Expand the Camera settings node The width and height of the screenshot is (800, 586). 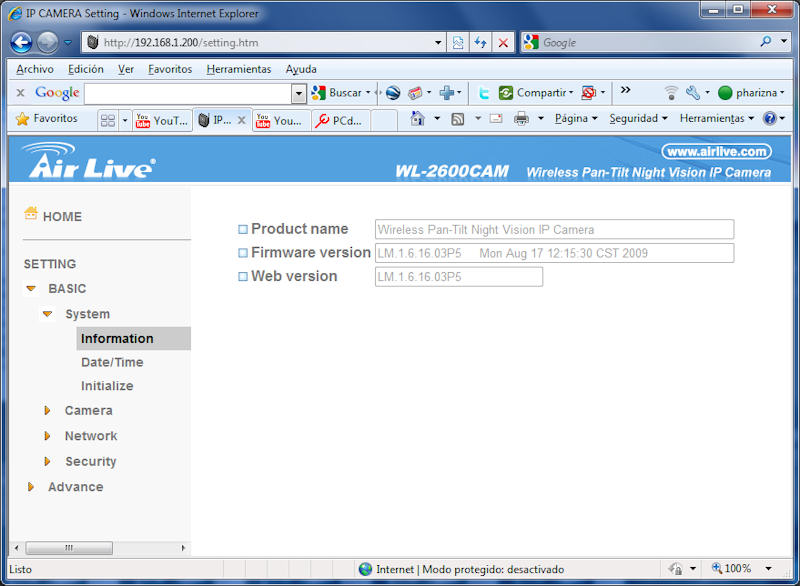[47, 411]
